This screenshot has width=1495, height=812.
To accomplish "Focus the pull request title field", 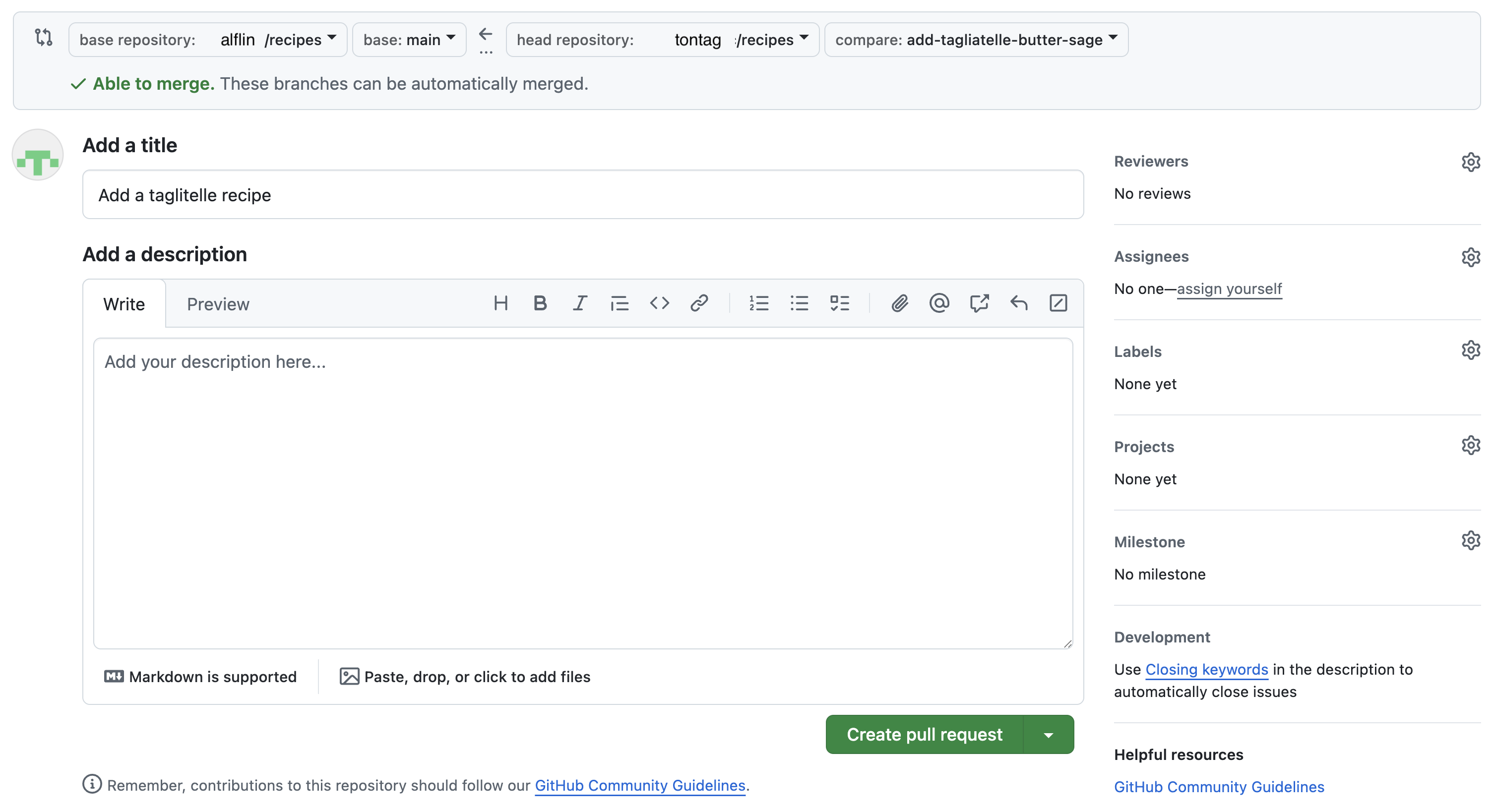I will point(583,194).
